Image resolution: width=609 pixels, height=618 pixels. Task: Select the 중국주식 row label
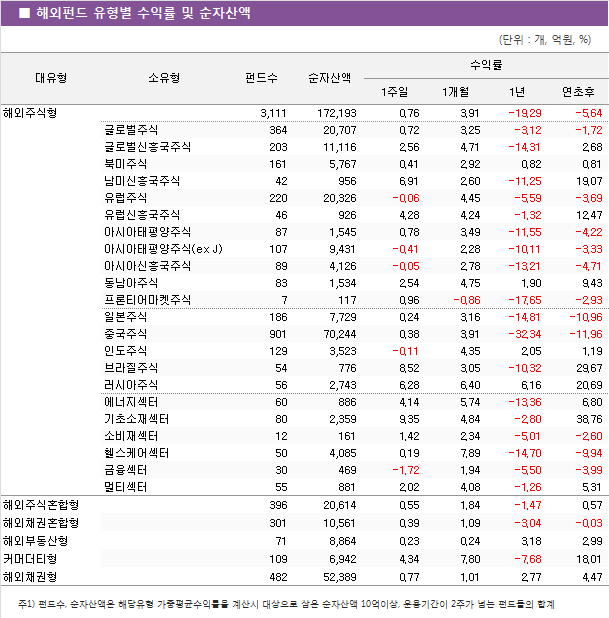(125, 334)
